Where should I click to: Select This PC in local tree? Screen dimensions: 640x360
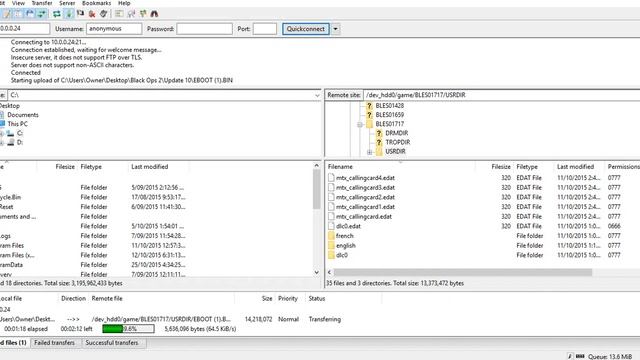[18, 124]
